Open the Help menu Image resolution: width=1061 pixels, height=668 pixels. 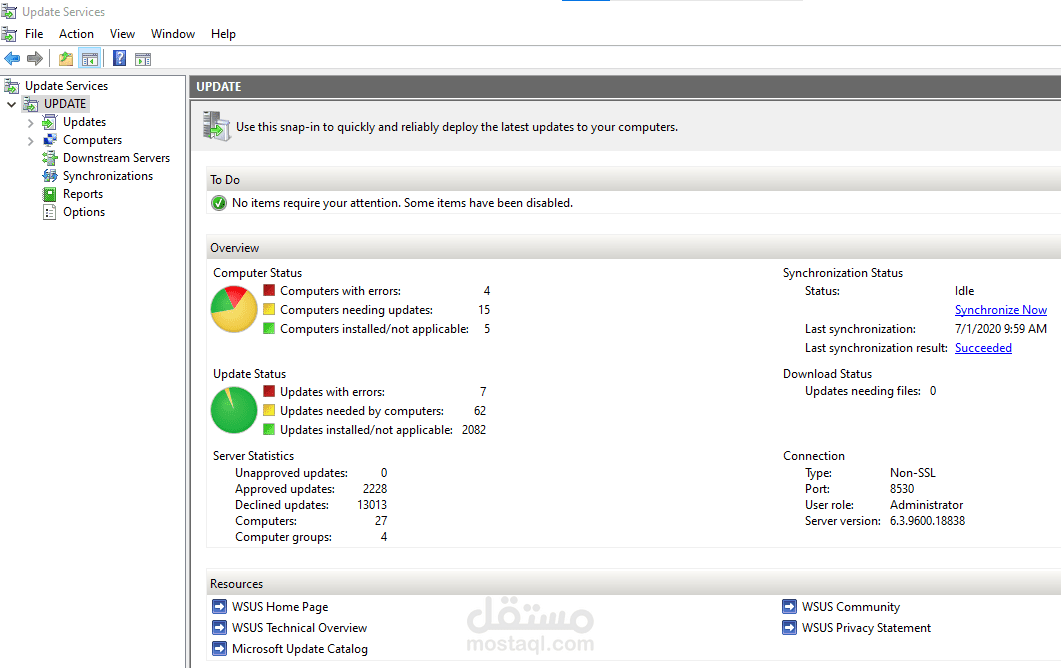click(223, 34)
